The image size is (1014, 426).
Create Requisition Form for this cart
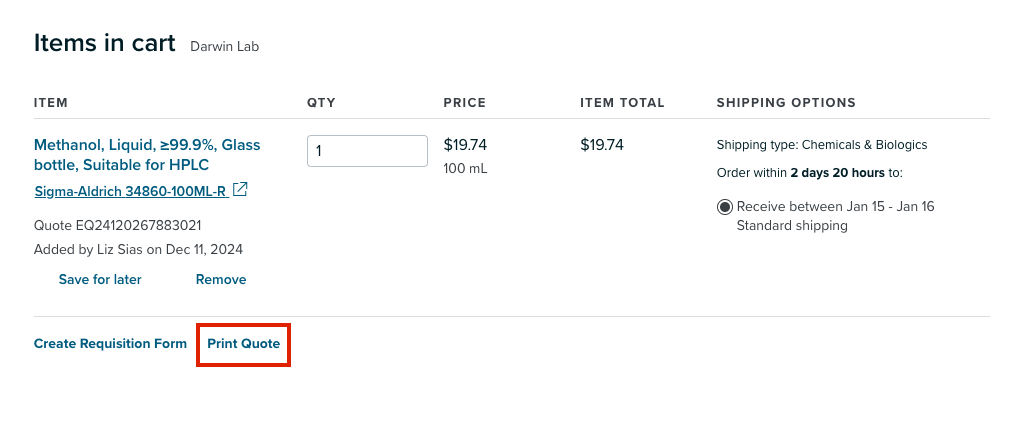(x=110, y=343)
